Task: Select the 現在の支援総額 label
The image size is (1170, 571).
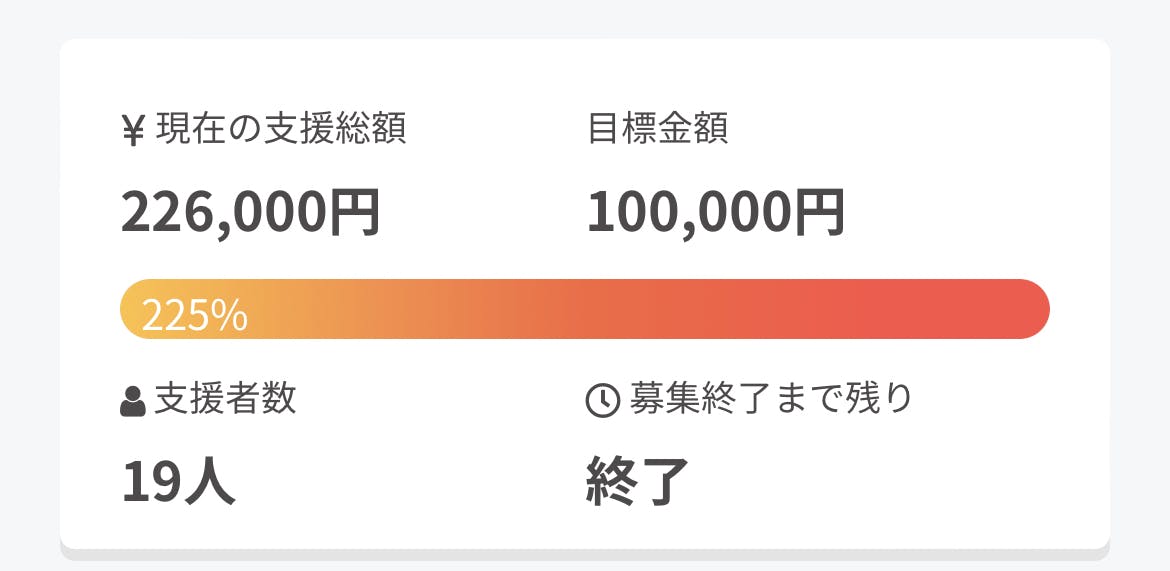Action: point(281,129)
